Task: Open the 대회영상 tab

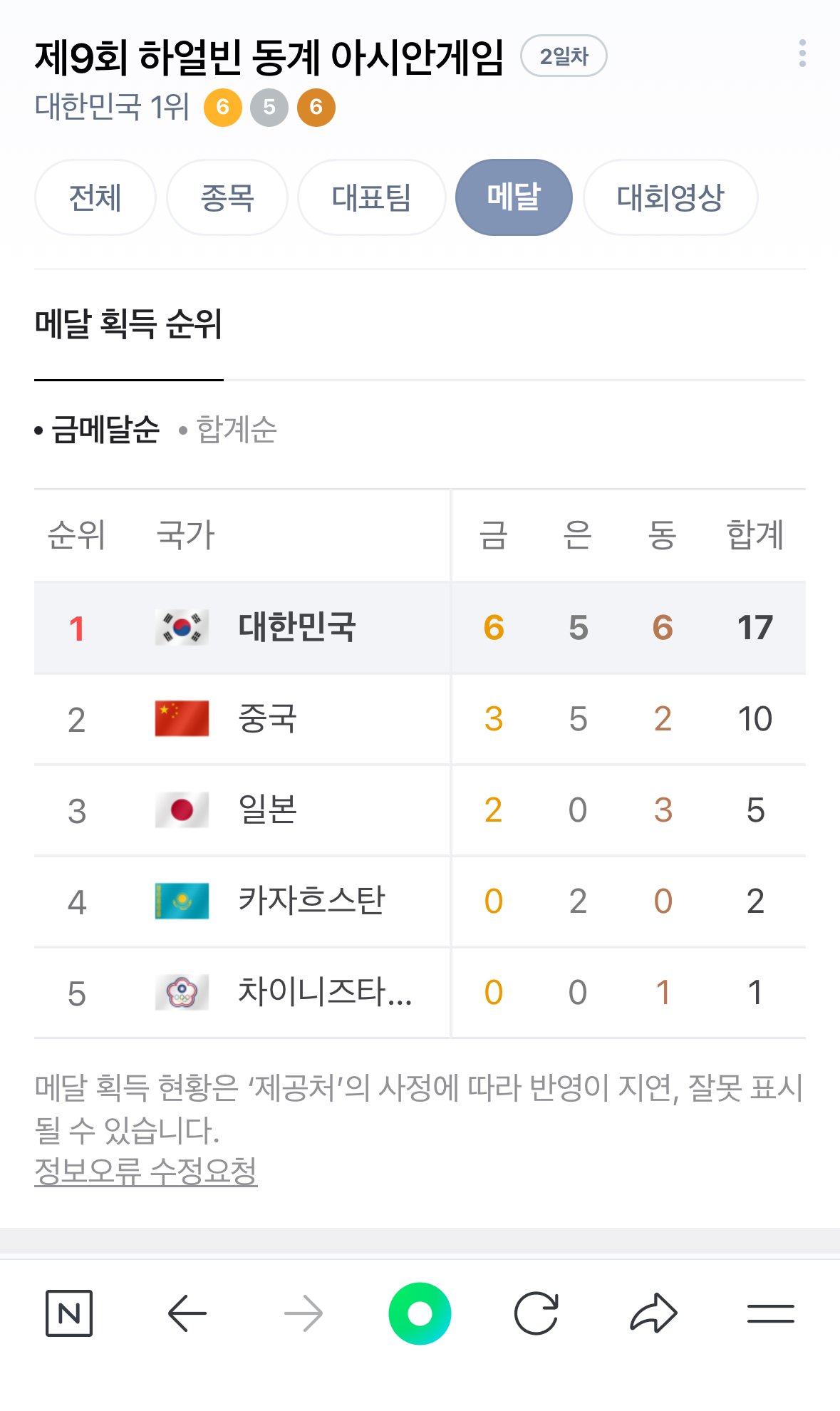Action: [x=670, y=197]
